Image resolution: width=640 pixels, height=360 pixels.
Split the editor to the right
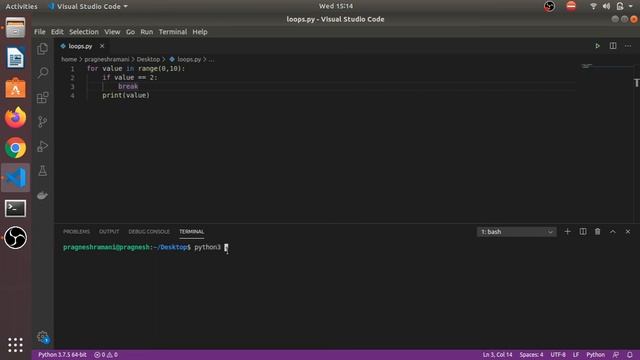point(613,46)
